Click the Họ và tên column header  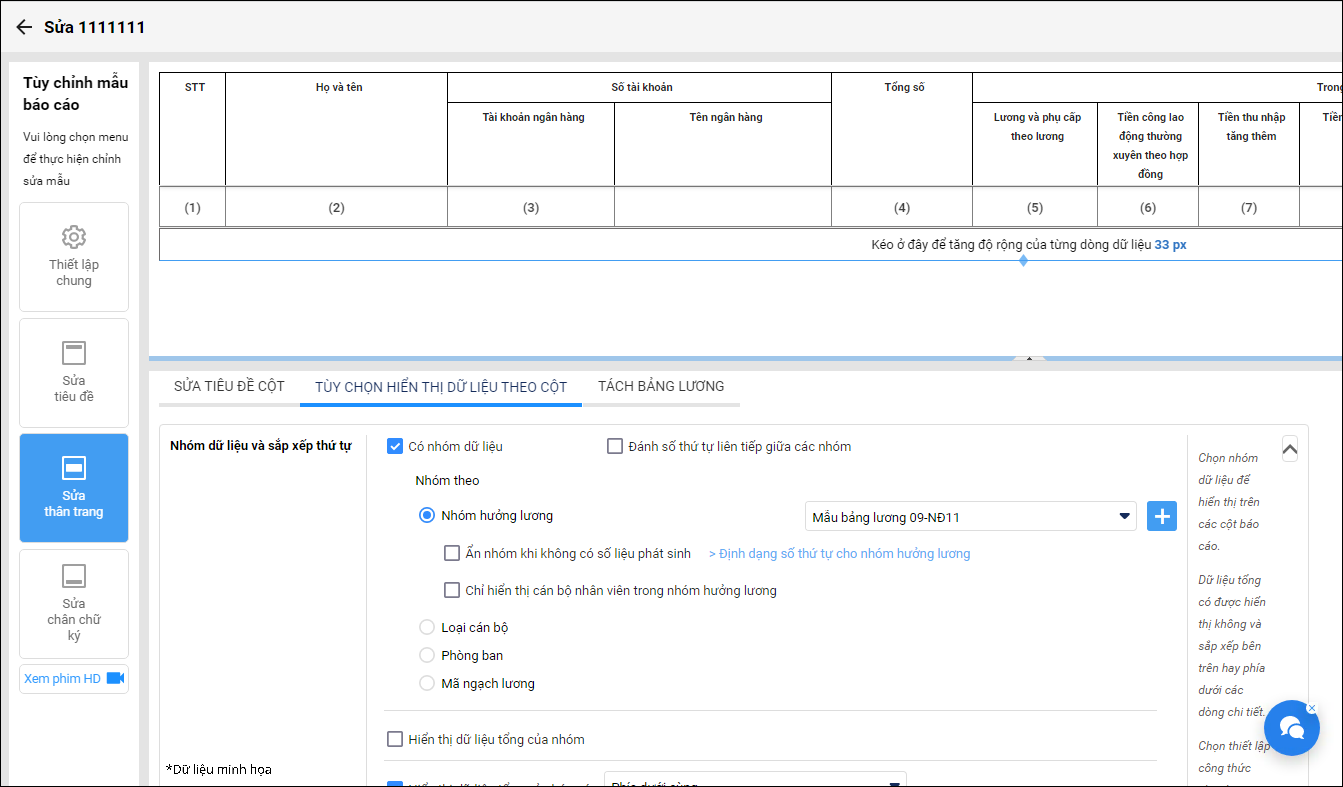click(x=336, y=129)
